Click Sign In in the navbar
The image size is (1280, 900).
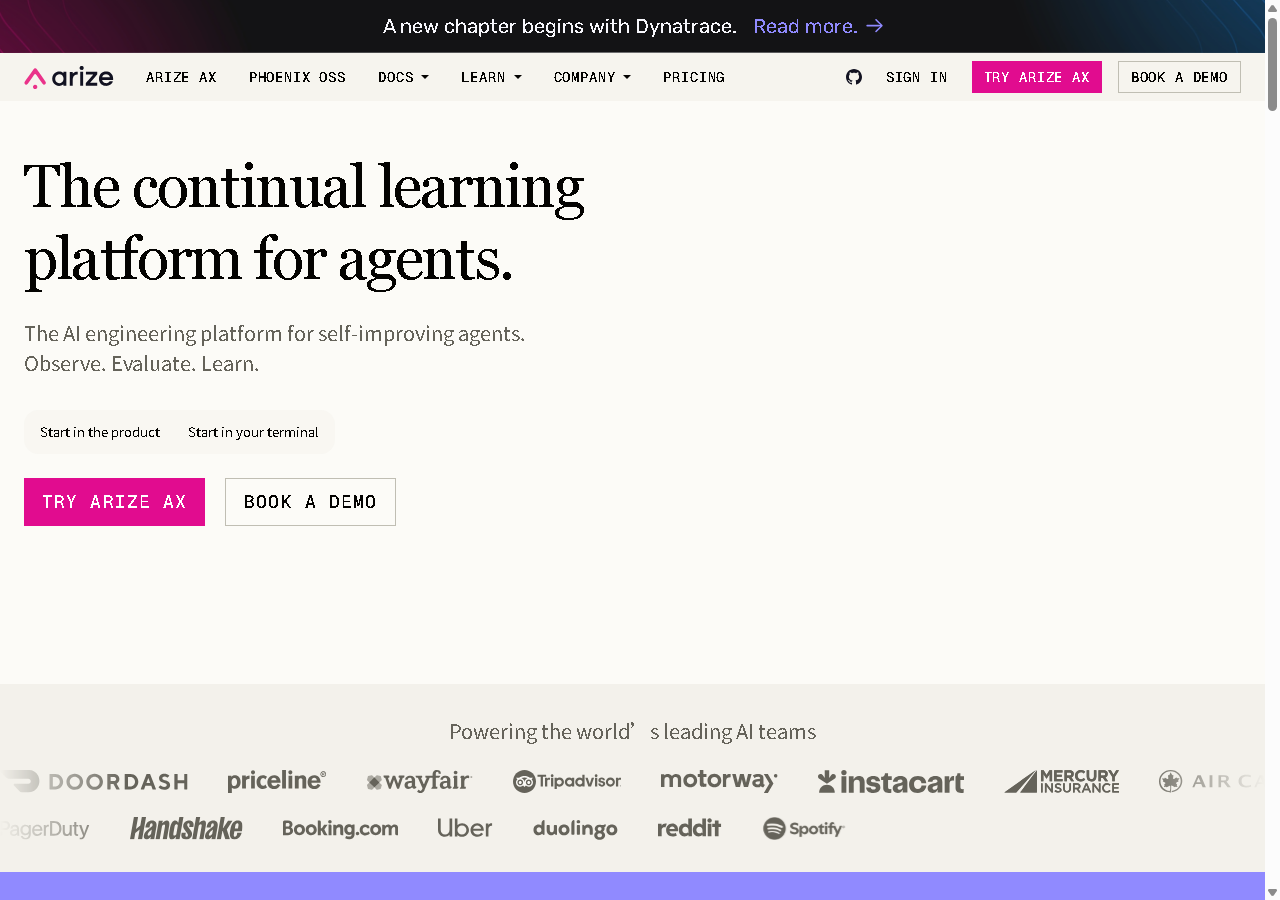[x=916, y=77]
